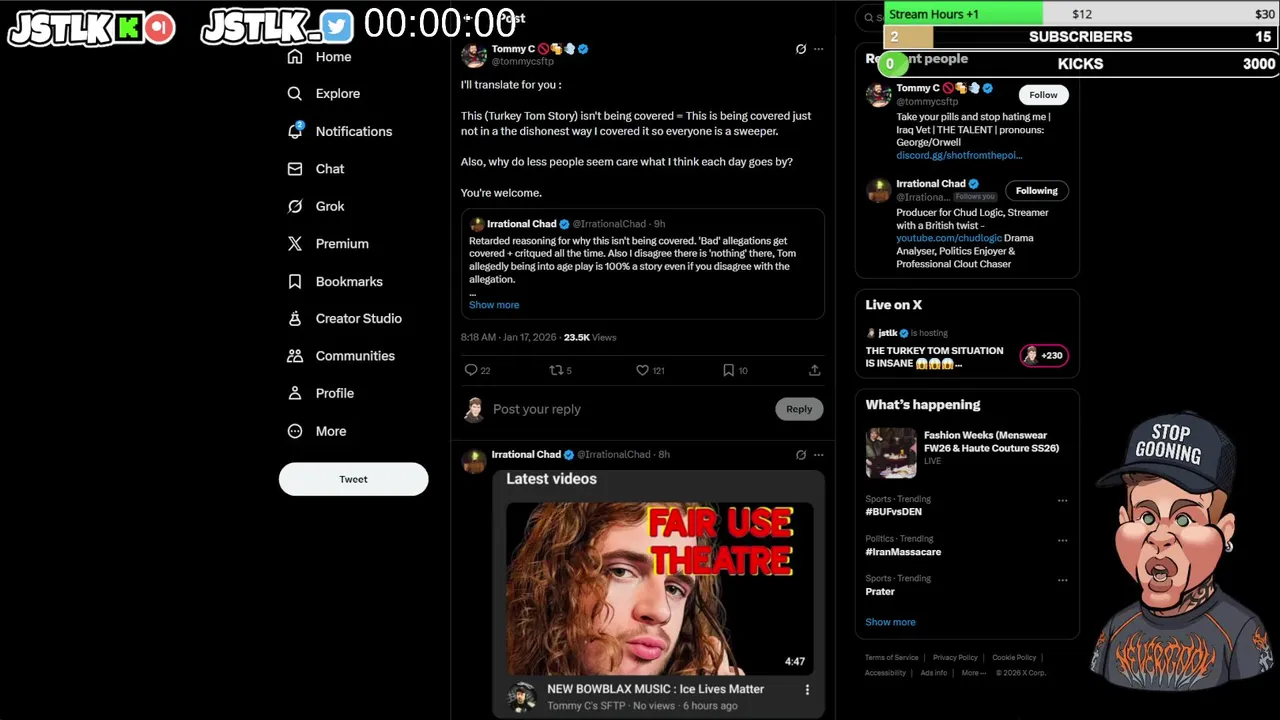
Task: Open Fashion Weeks live event thumbnail
Action: [891, 453]
